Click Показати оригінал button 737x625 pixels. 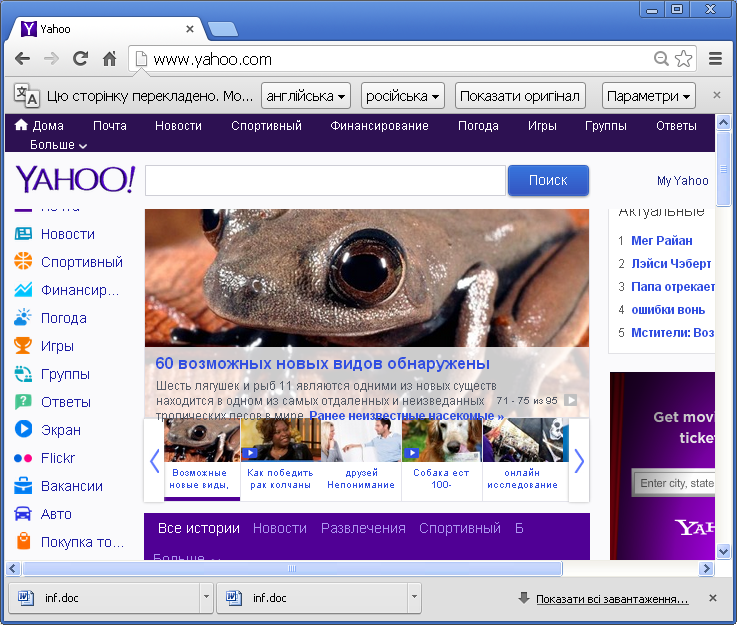[x=520, y=96]
